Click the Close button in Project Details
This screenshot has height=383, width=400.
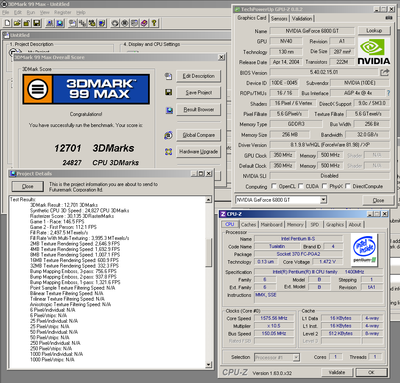[28, 186]
